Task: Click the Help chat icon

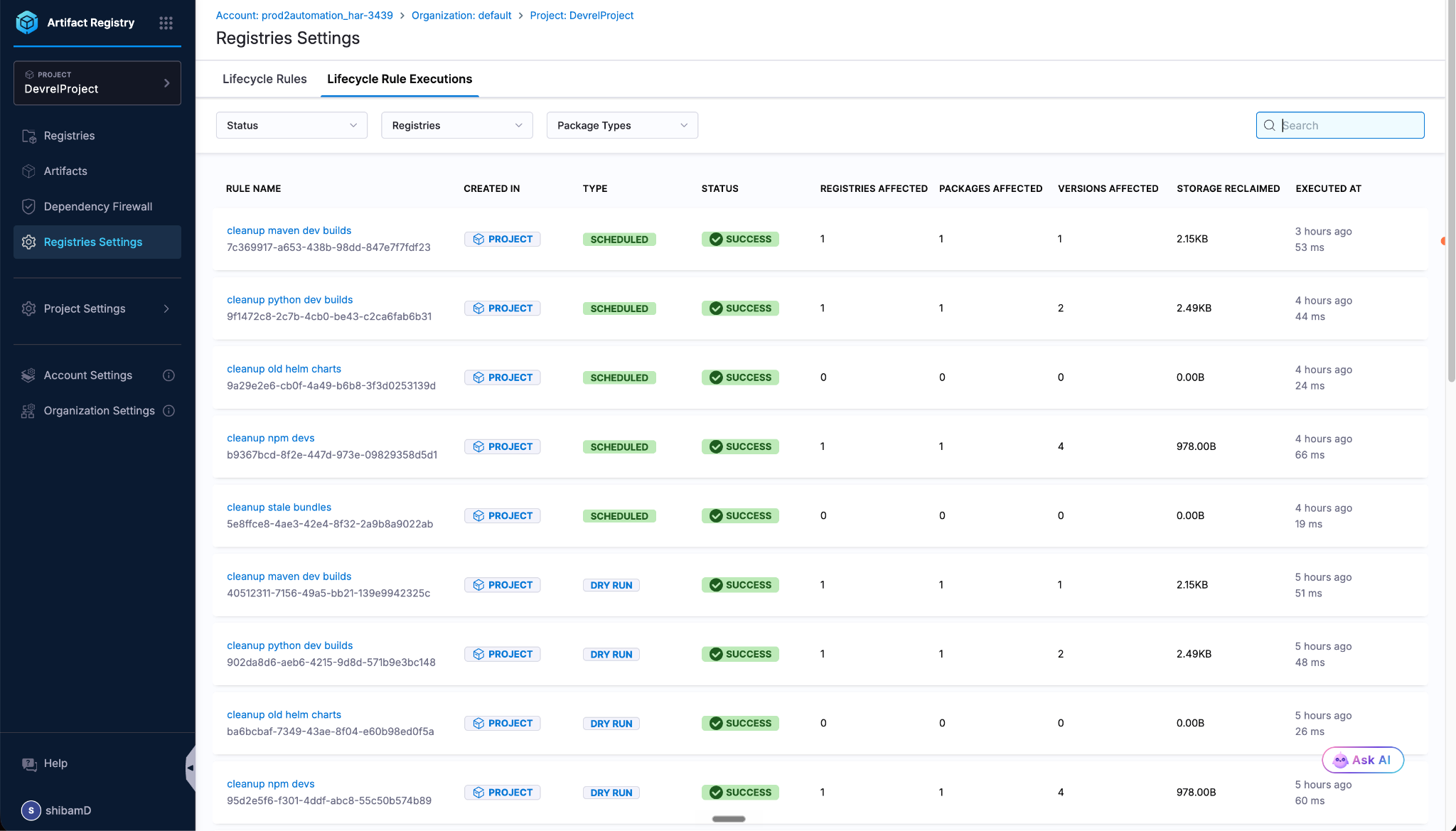Action: 29,763
